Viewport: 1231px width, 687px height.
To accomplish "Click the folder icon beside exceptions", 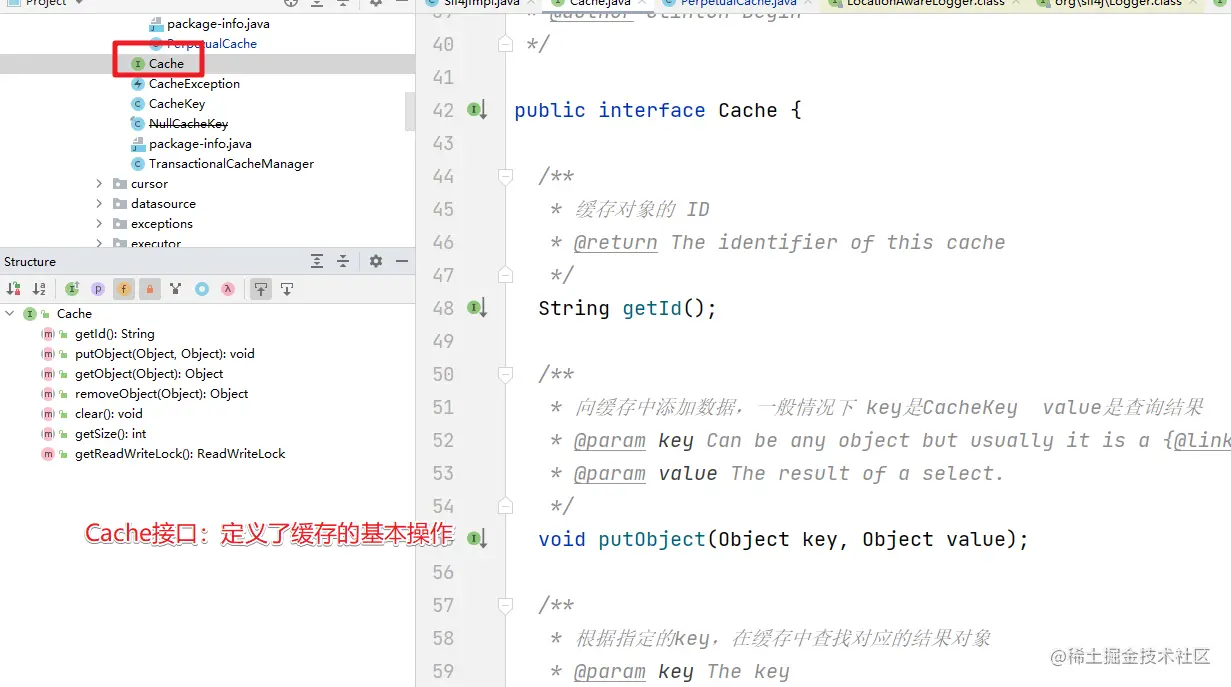I will 120,224.
